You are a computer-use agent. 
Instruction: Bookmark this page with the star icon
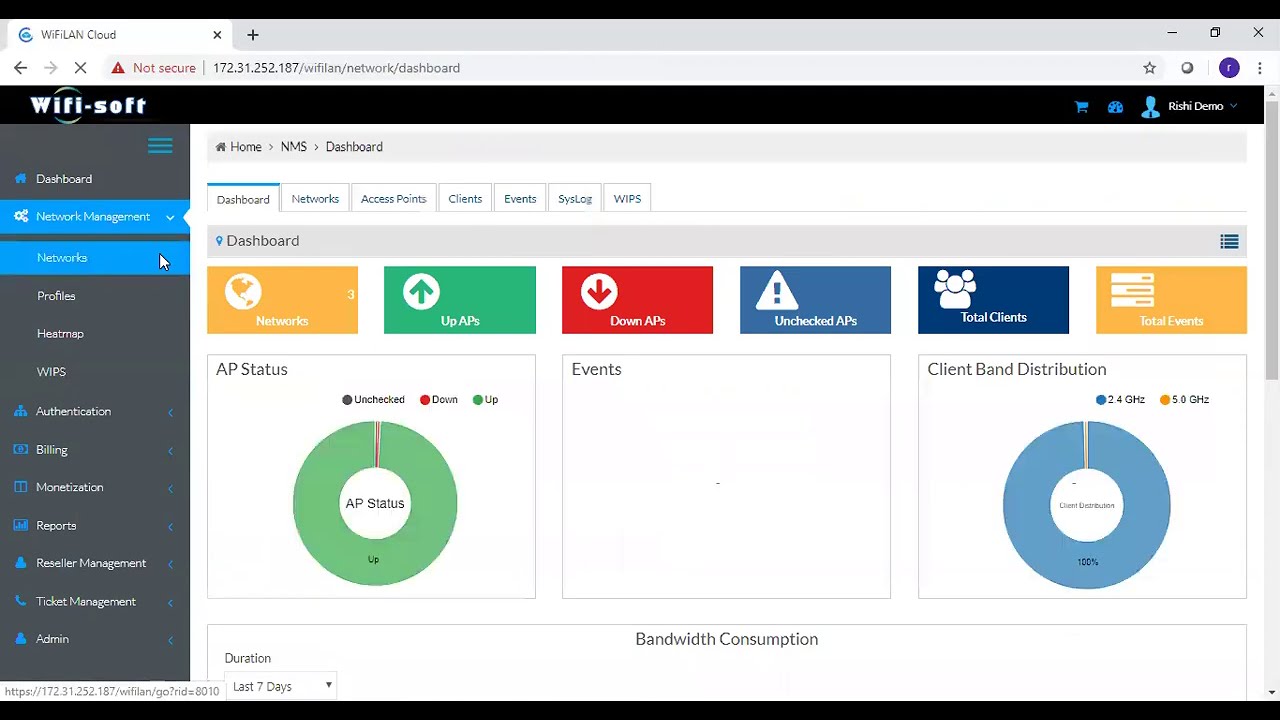[1149, 68]
